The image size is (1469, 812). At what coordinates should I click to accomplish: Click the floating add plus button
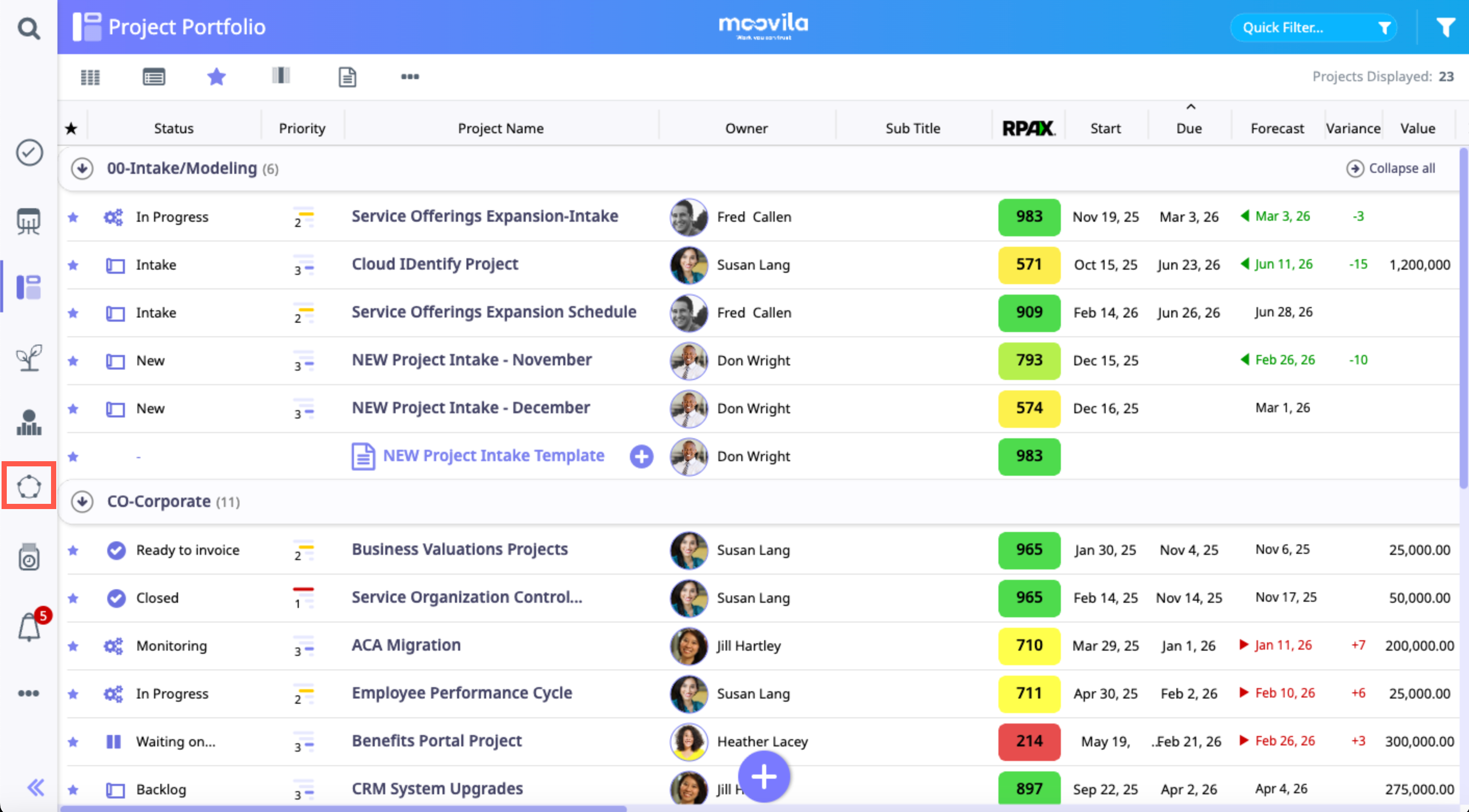point(764,776)
